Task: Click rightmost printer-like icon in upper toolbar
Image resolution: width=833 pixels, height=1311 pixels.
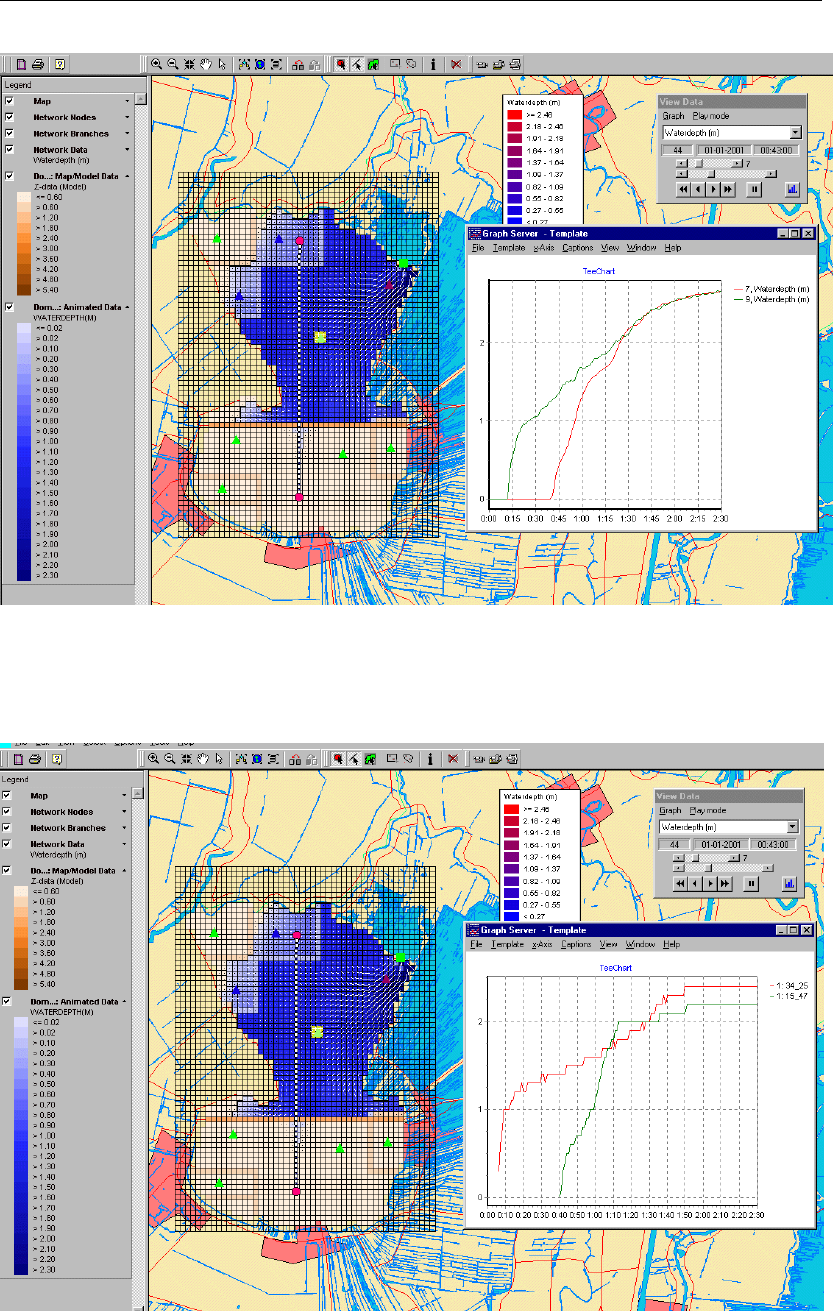Action: [514, 62]
